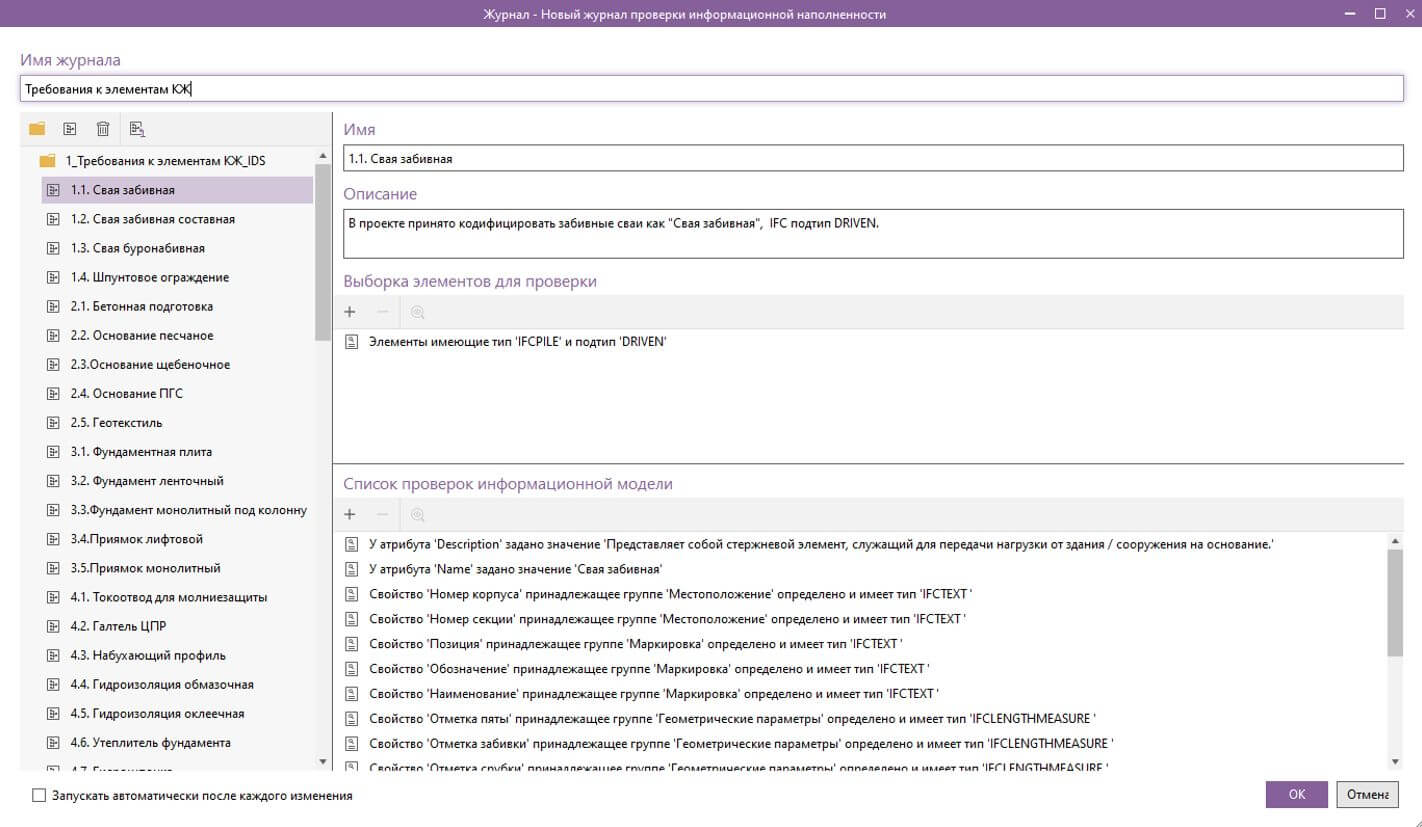This screenshot has height=827, width=1422.
Task: Click tree scrollbar up arrow
Action: tap(322, 156)
